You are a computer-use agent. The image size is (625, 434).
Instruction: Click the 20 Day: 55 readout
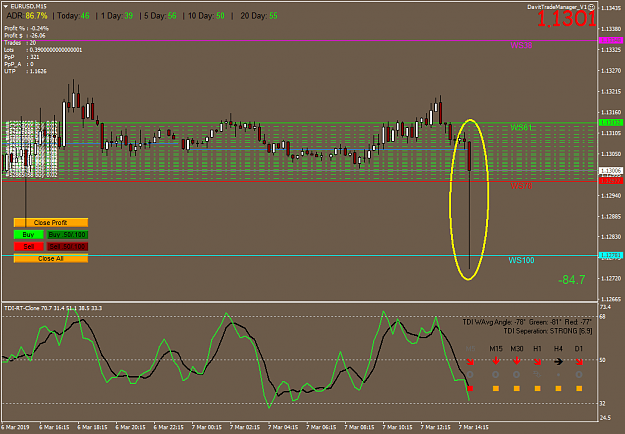(x=259, y=16)
